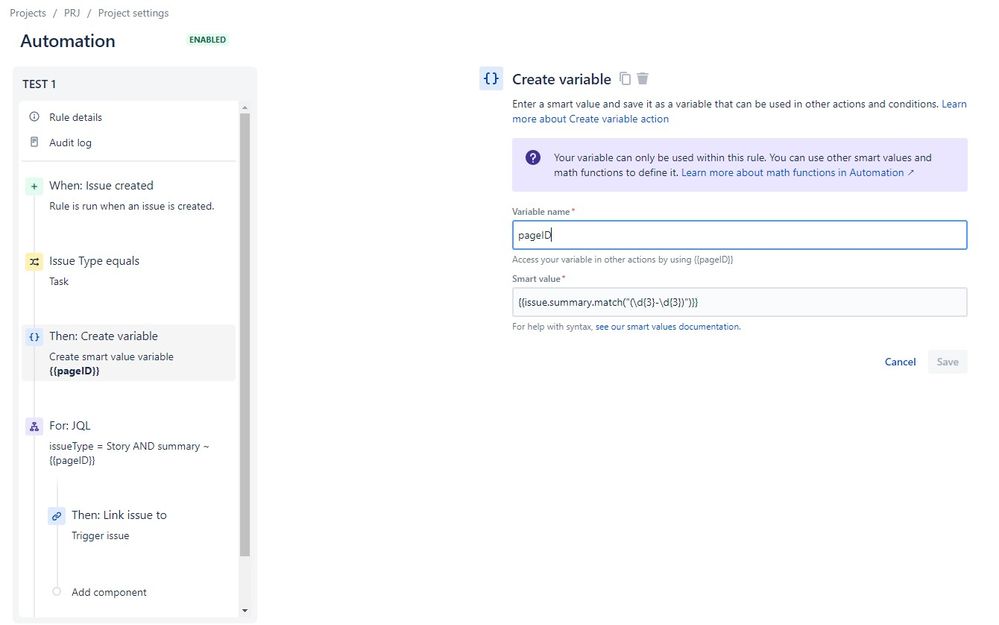
Task: Select the link icon next to Then: Link issue to
Action: coord(57,515)
